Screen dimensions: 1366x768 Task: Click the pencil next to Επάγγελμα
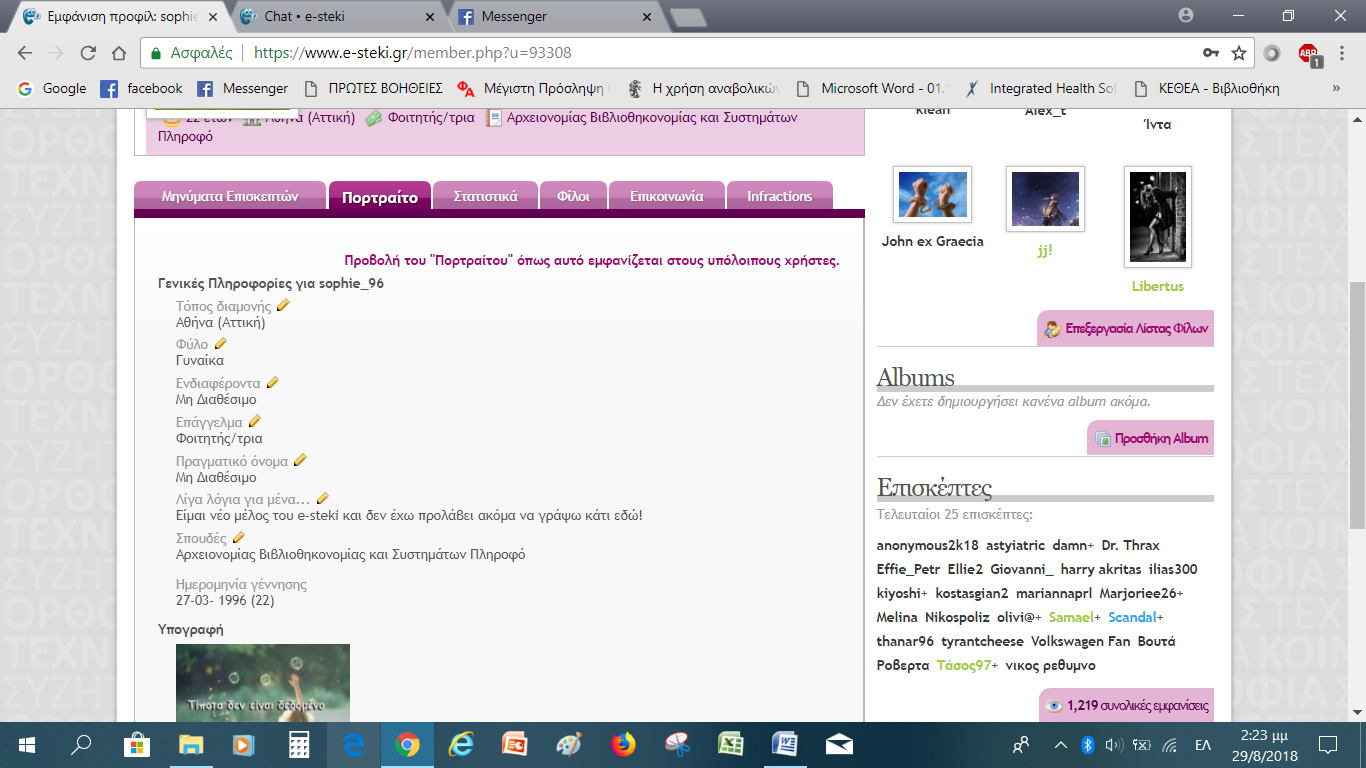[254, 421]
